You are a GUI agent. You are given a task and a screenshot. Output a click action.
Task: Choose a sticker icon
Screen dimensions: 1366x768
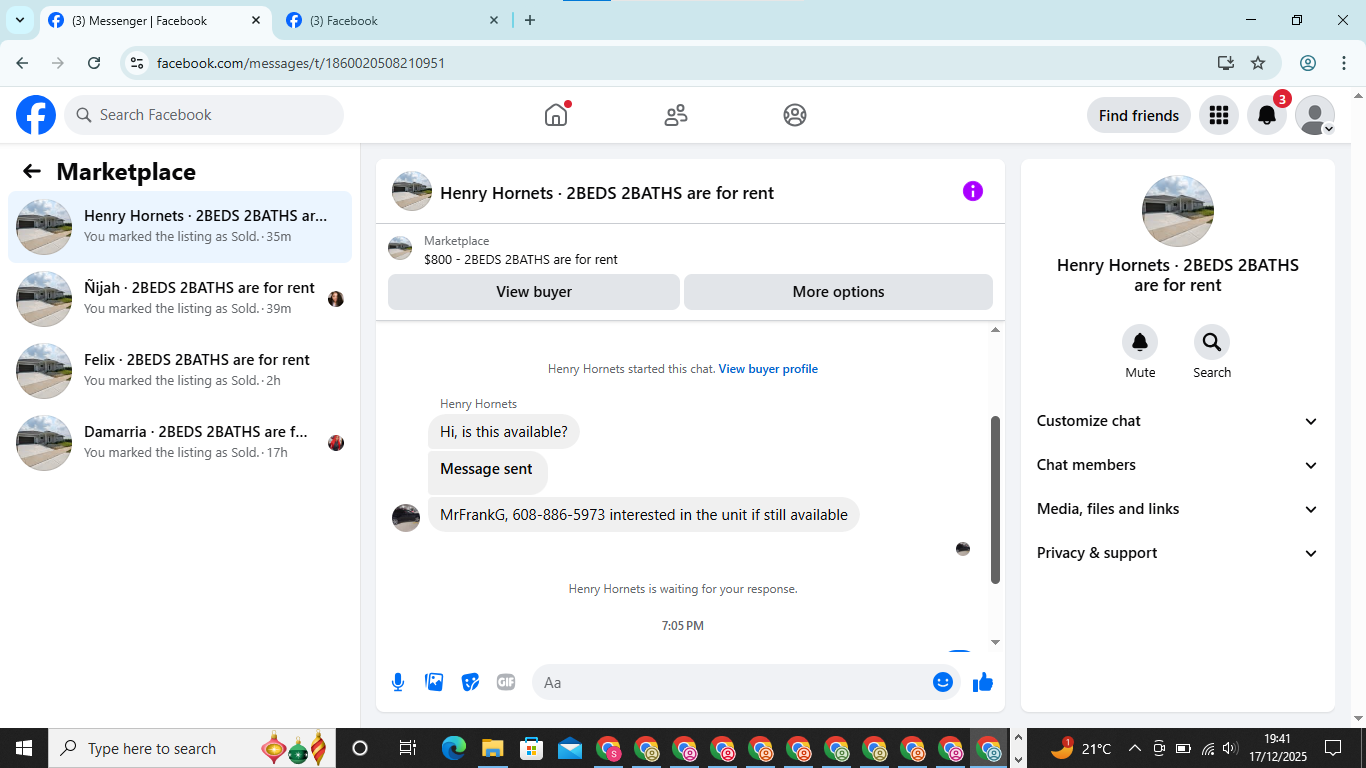[x=470, y=682]
